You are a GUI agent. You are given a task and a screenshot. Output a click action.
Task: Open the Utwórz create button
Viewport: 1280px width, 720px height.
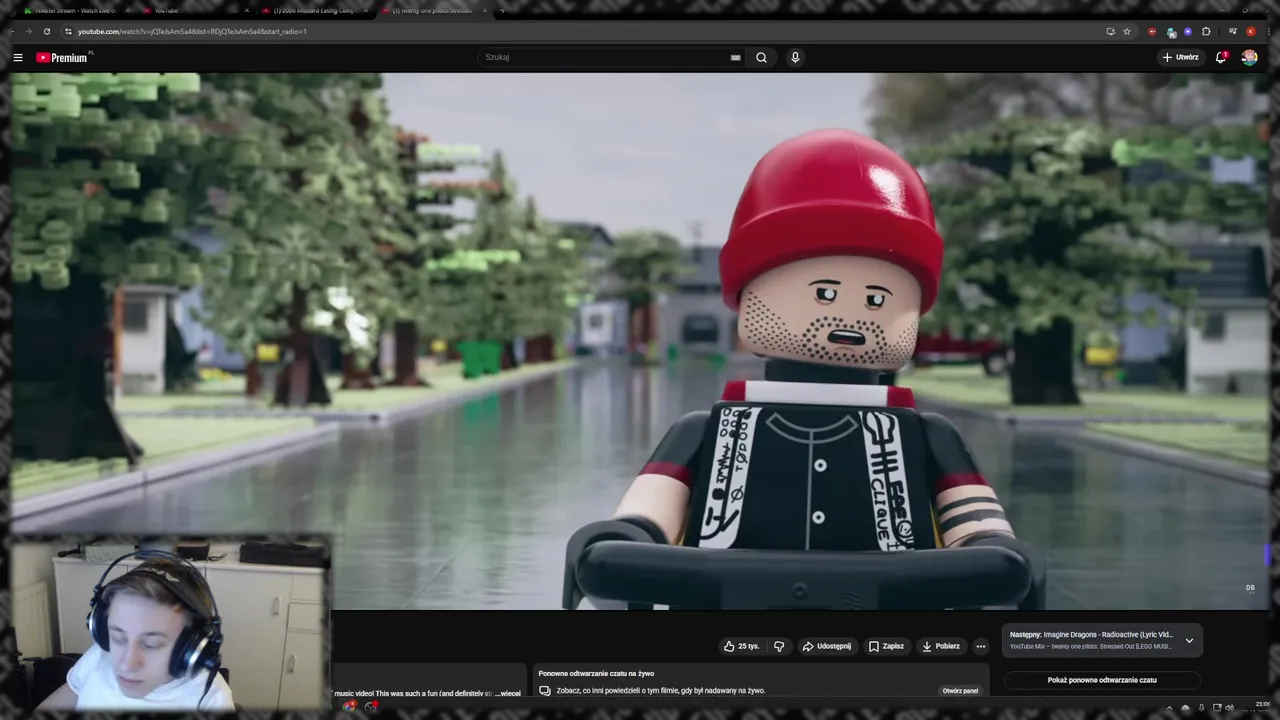1180,57
